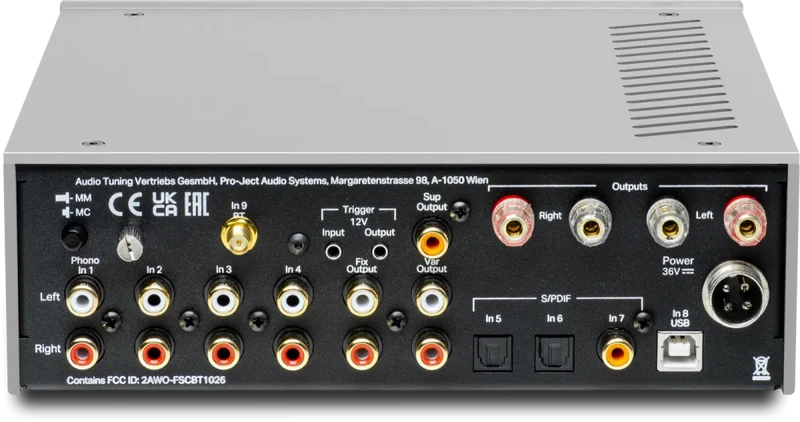Screen dimensions: 800x422
Task: Click the Fix Output Left white RCA jack
Action: coord(363,297)
